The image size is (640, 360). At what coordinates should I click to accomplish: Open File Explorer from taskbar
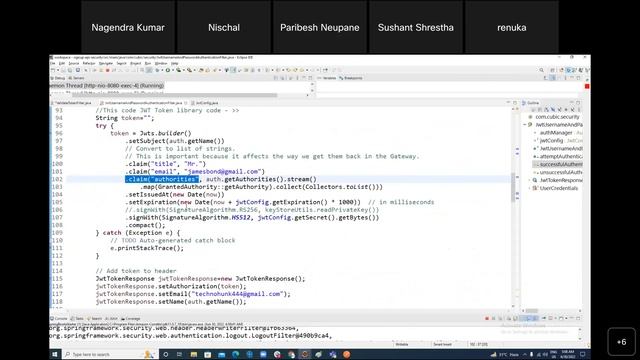194,354
